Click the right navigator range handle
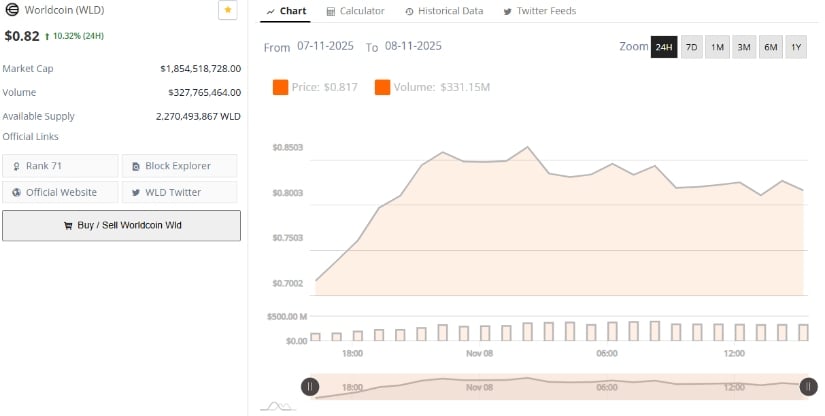 pyautogui.click(x=808, y=387)
